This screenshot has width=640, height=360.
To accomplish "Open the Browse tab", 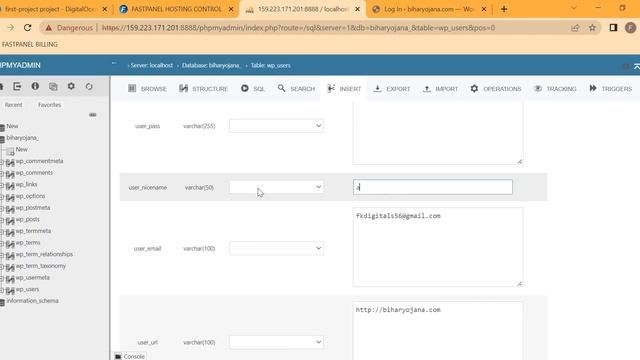I will point(147,89).
